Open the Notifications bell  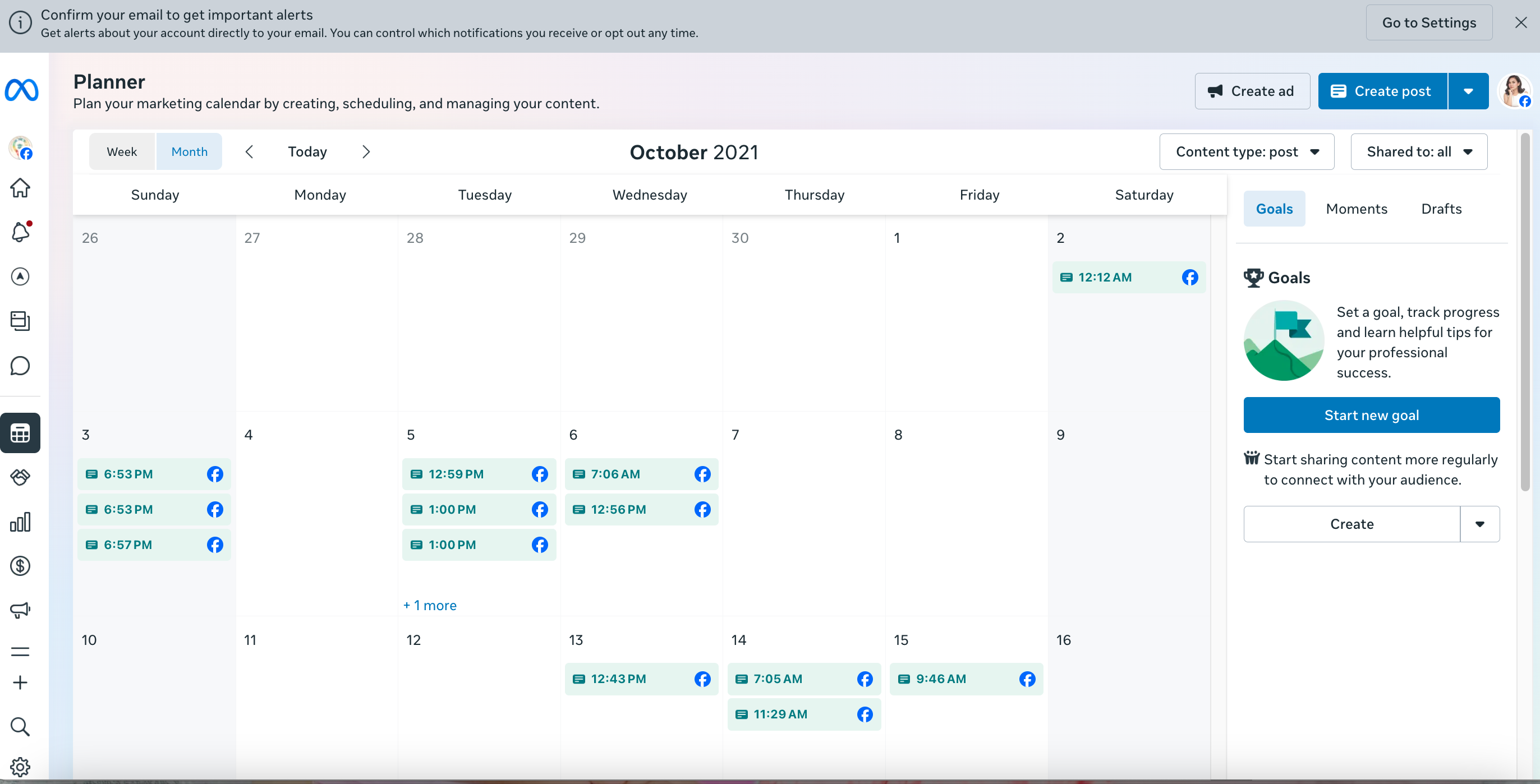tap(20, 232)
